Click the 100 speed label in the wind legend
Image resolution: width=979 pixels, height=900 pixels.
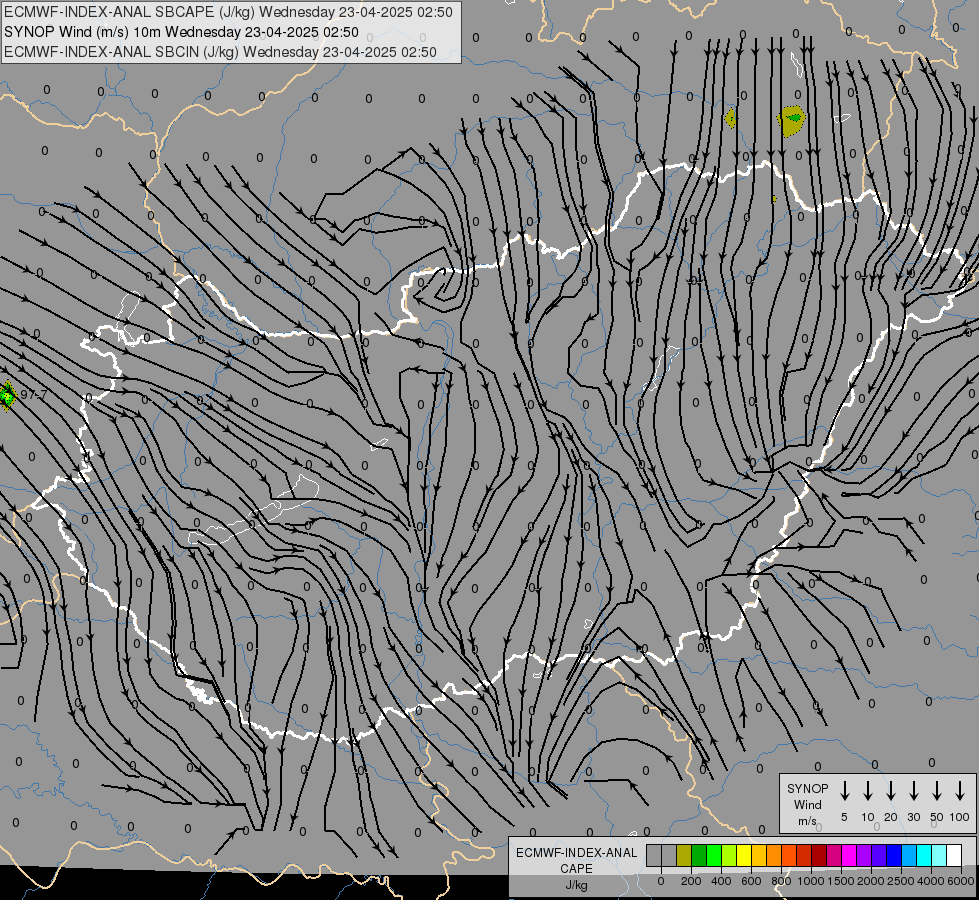point(960,817)
